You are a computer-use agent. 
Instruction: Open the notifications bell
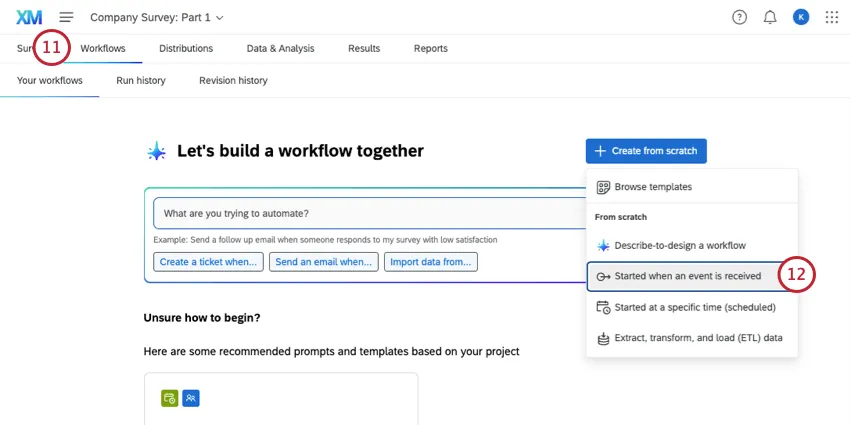[x=770, y=17]
